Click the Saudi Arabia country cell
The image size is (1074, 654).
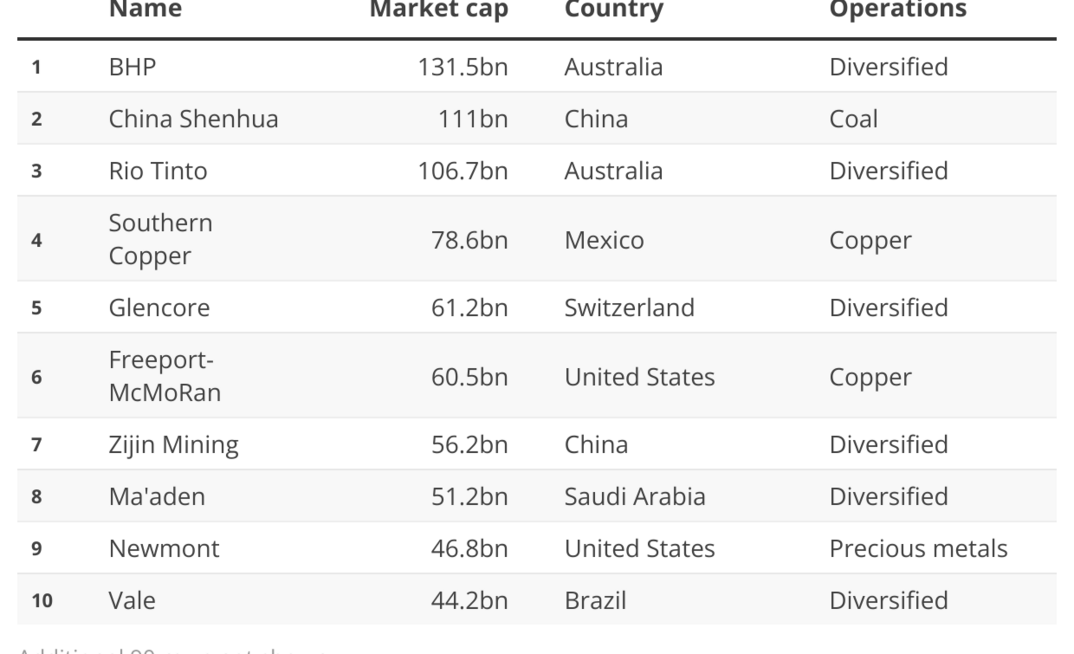[634, 496]
